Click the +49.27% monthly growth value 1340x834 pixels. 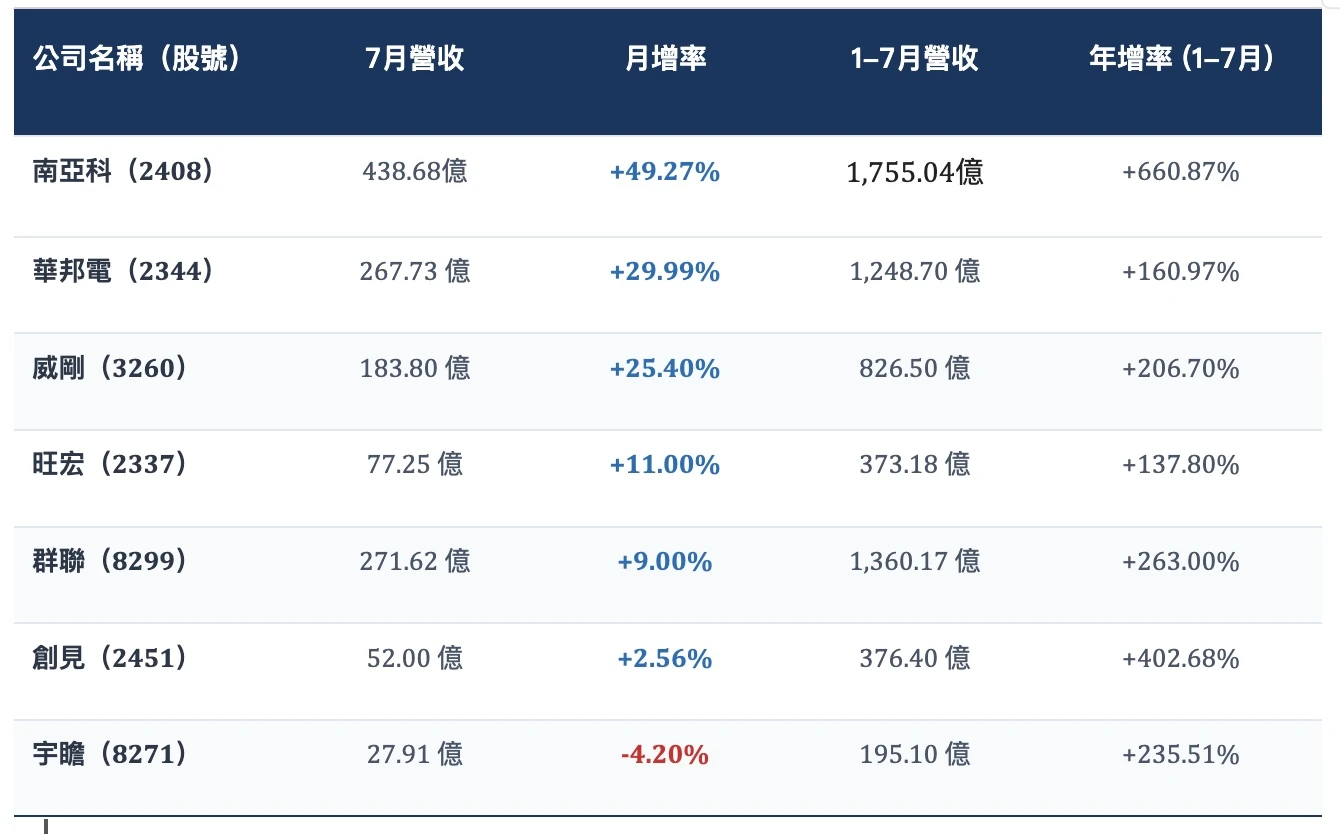(x=665, y=172)
